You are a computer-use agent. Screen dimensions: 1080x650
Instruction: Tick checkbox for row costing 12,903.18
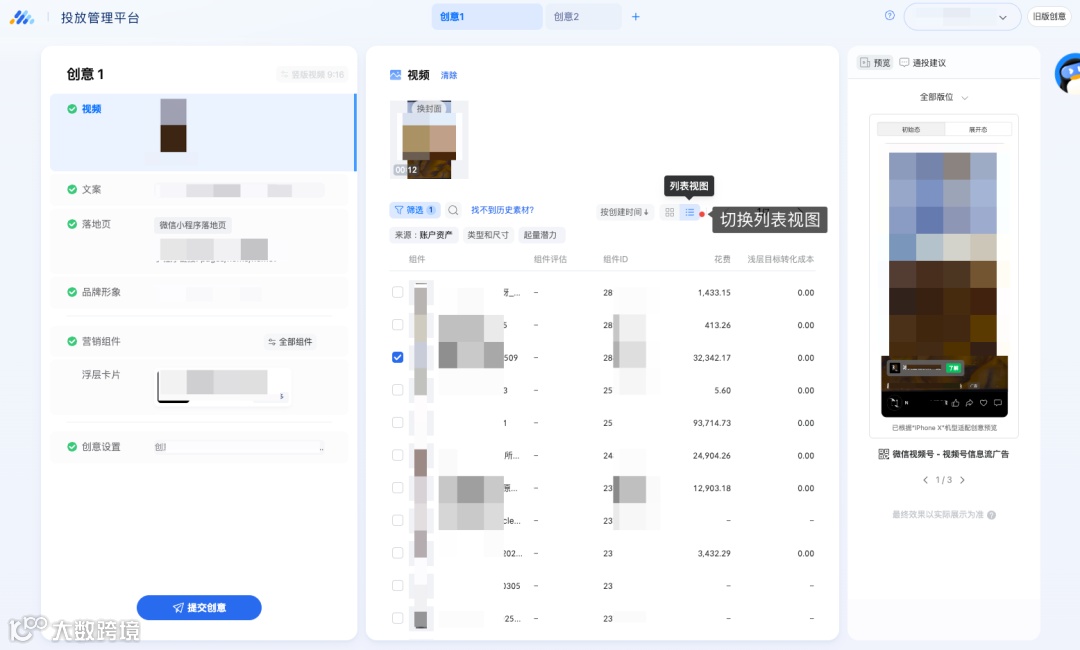(397, 488)
